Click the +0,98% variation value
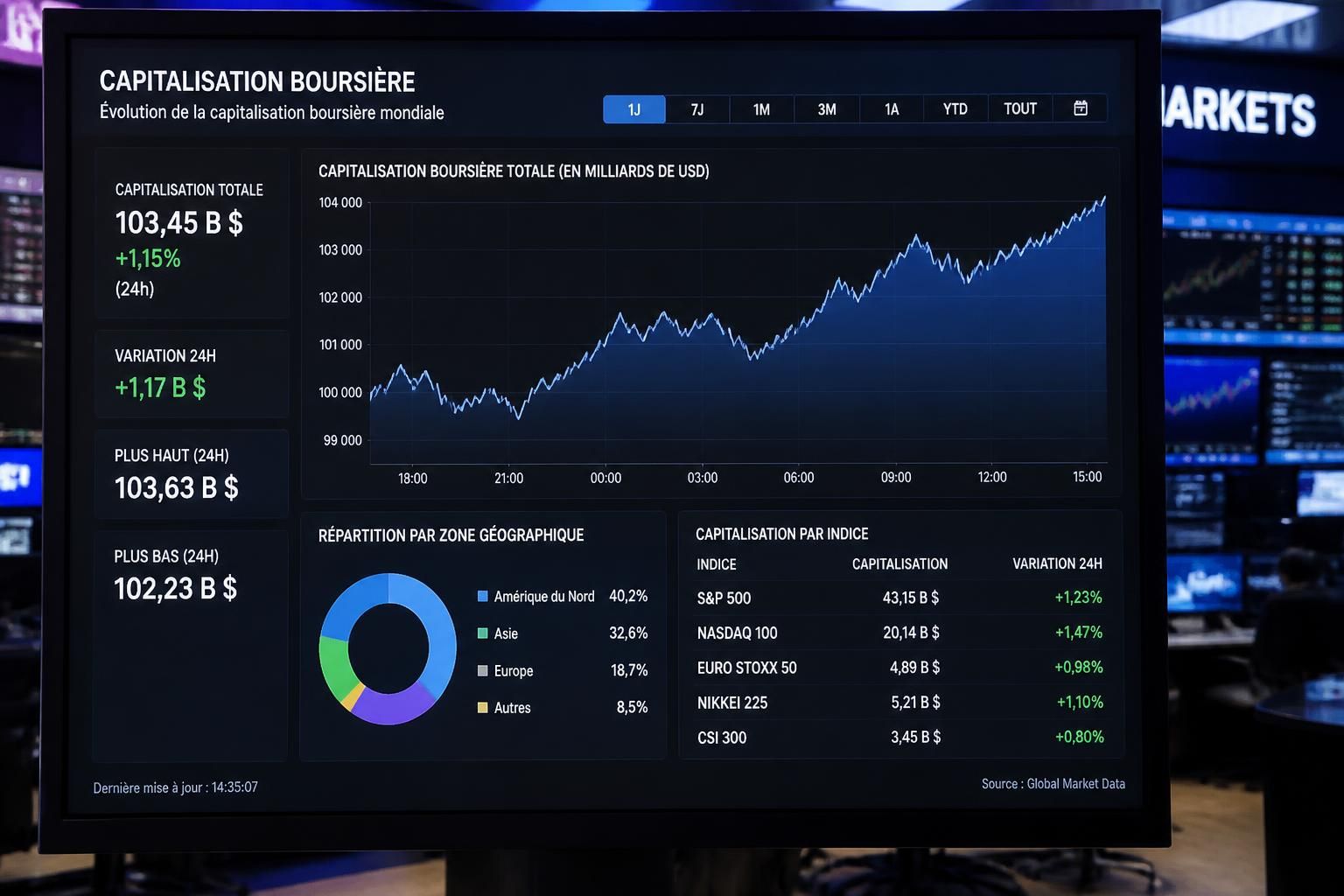1344x896 pixels. click(1078, 668)
